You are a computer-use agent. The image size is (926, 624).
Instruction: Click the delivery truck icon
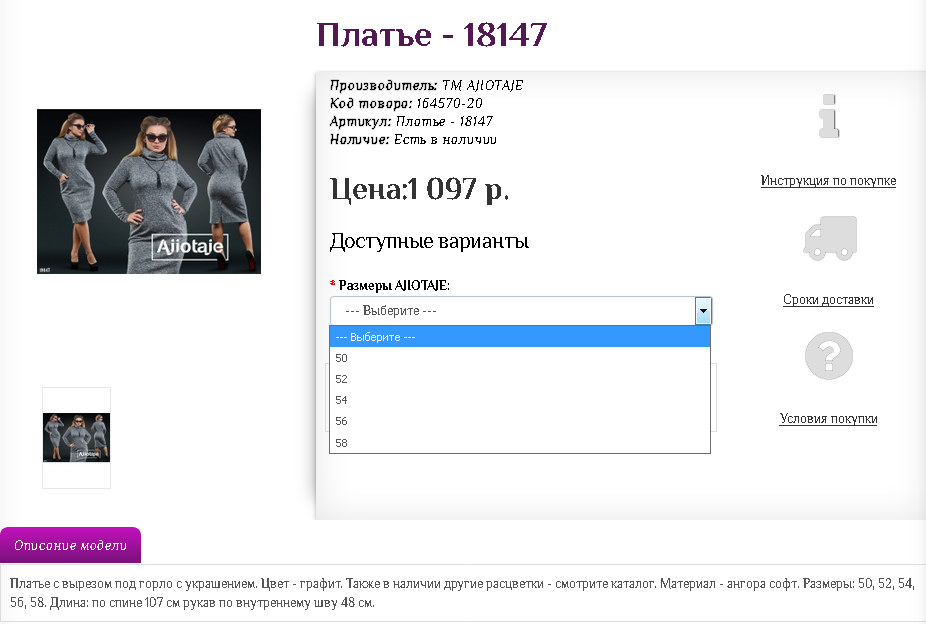click(830, 238)
